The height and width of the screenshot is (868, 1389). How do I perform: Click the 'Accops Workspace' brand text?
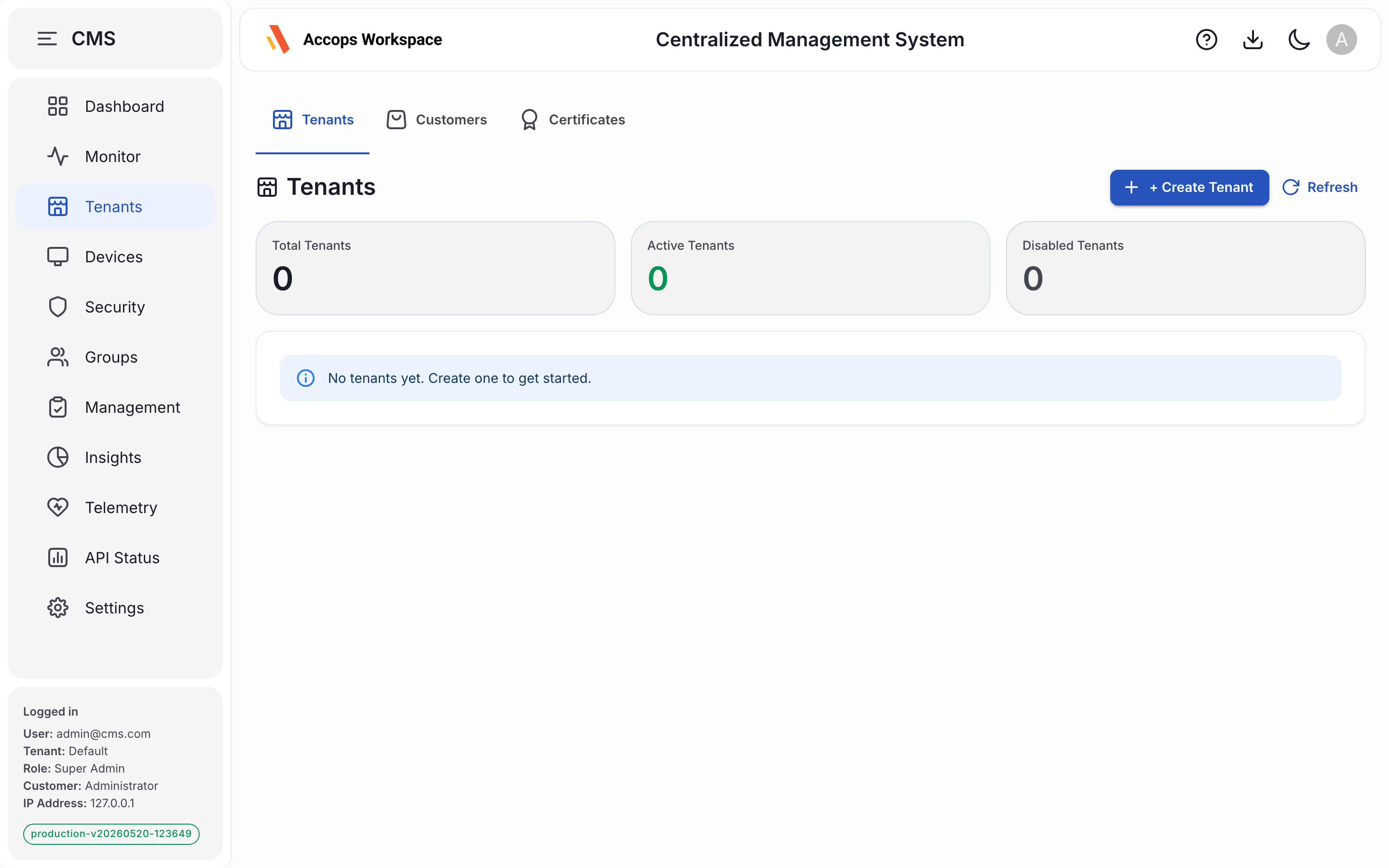[372, 40]
